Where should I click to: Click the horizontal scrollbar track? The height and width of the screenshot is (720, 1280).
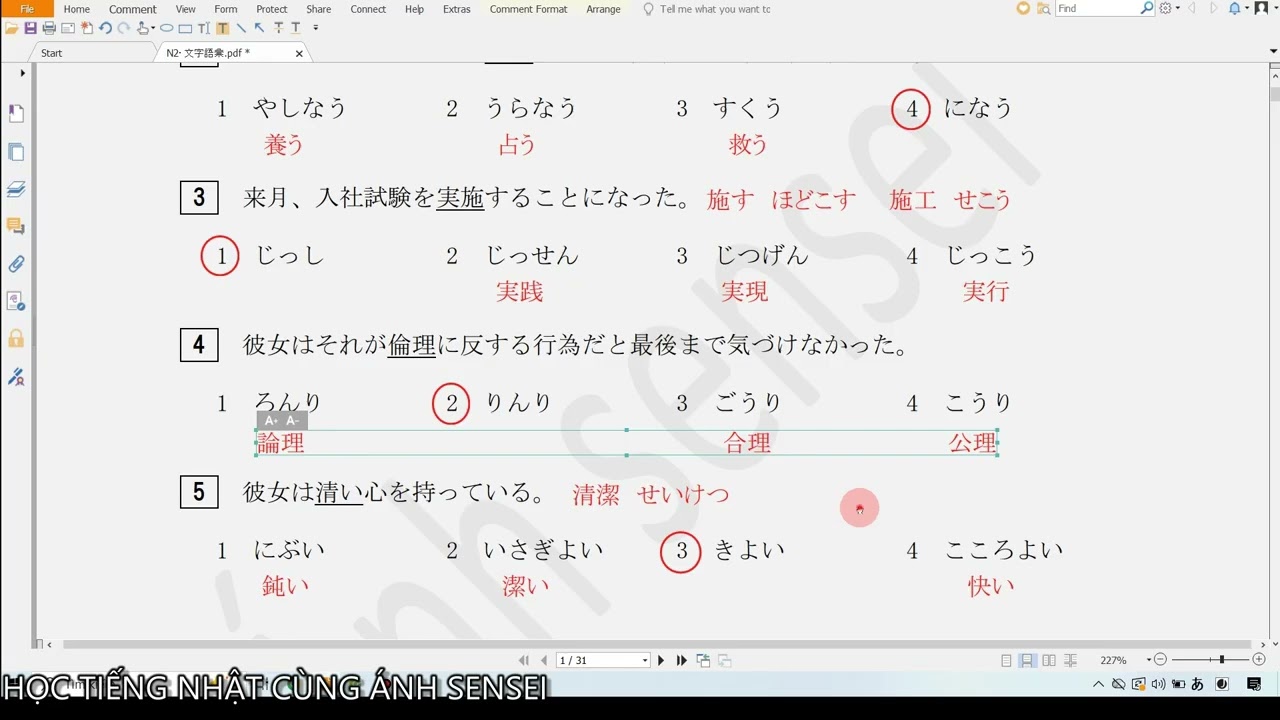pyautogui.click(x=655, y=645)
